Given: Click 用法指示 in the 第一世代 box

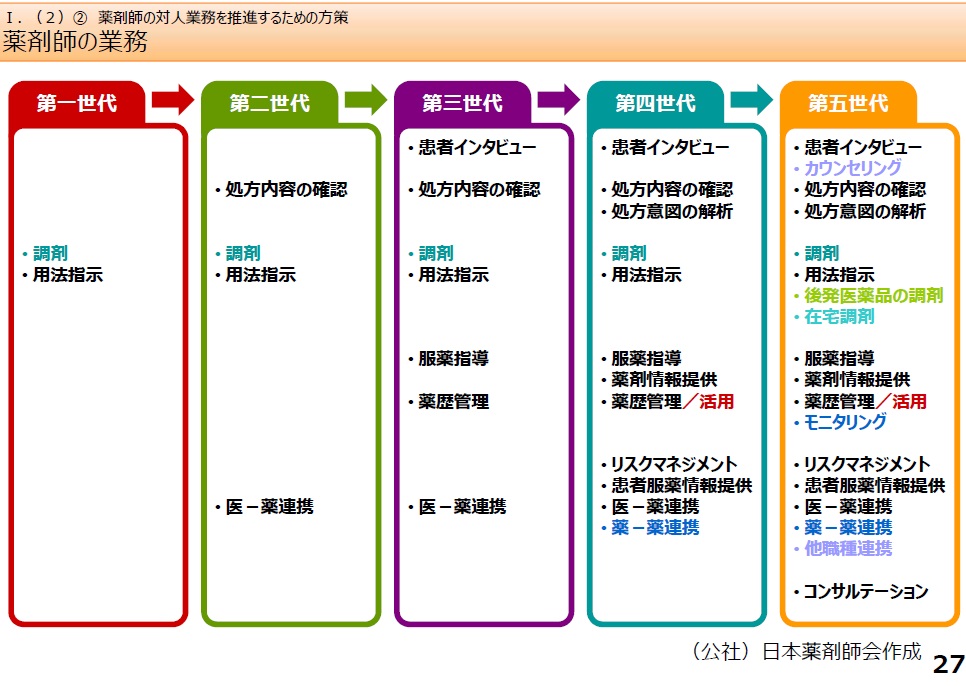Looking at the screenshot, I should [x=68, y=275].
